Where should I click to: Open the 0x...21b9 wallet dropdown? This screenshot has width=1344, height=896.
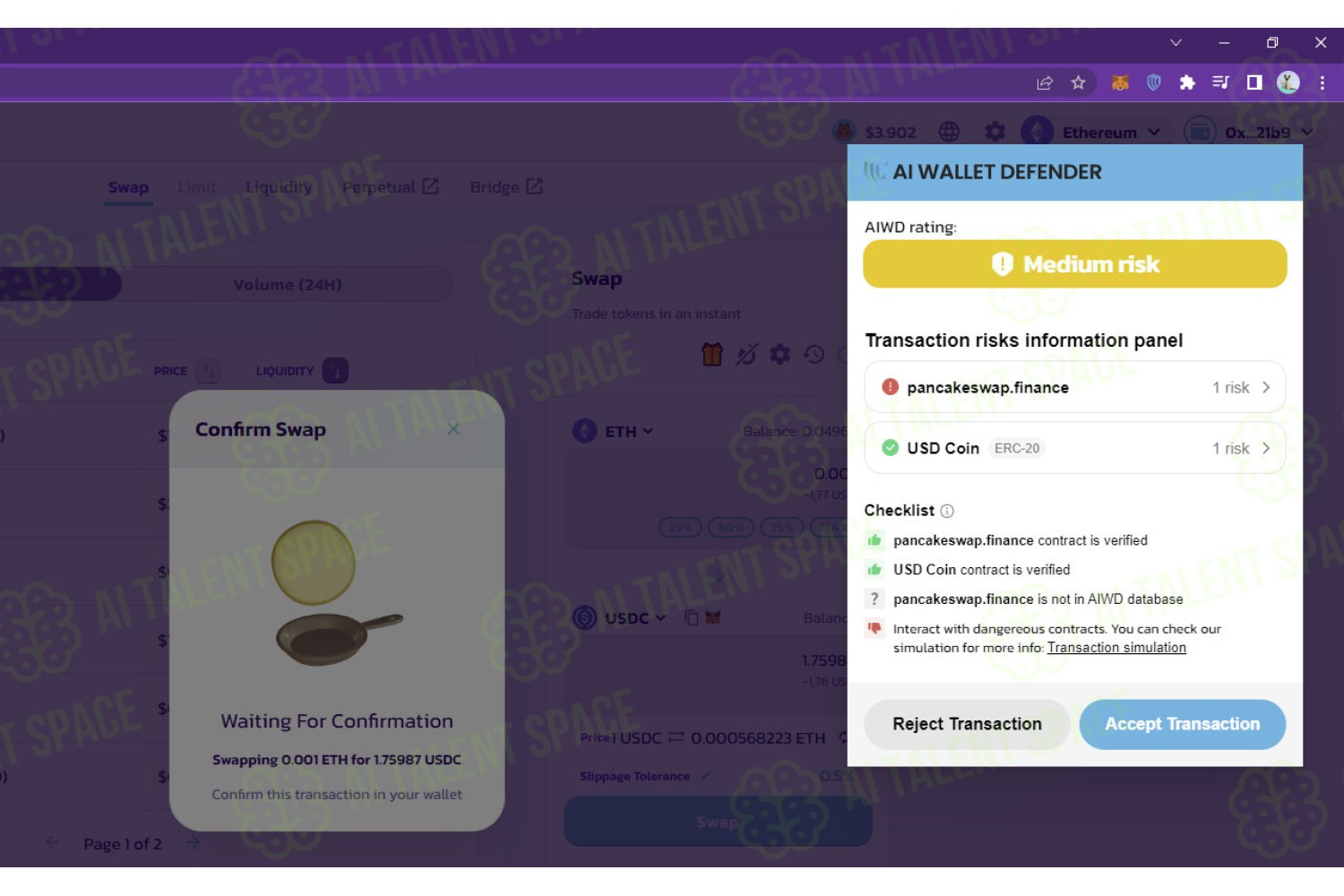pos(1249,132)
